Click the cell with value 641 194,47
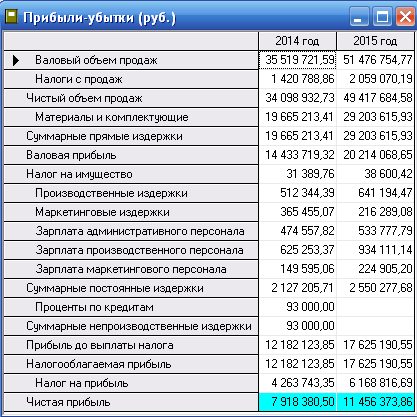 pyautogui.click(x=375, y=193)
